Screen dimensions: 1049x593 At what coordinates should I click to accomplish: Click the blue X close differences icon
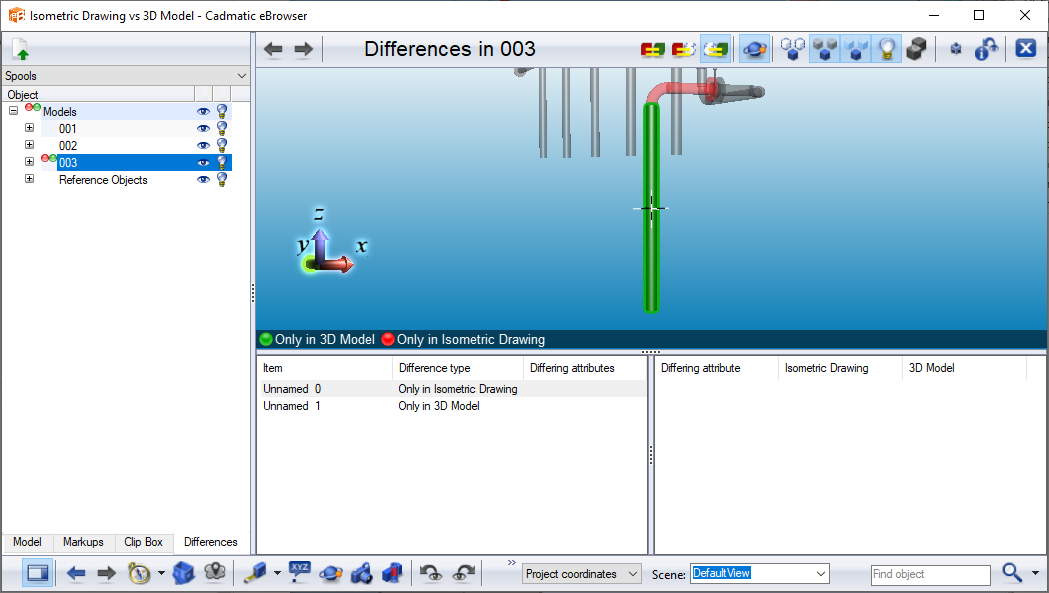pyautogui.click(x=1025, y=49)
